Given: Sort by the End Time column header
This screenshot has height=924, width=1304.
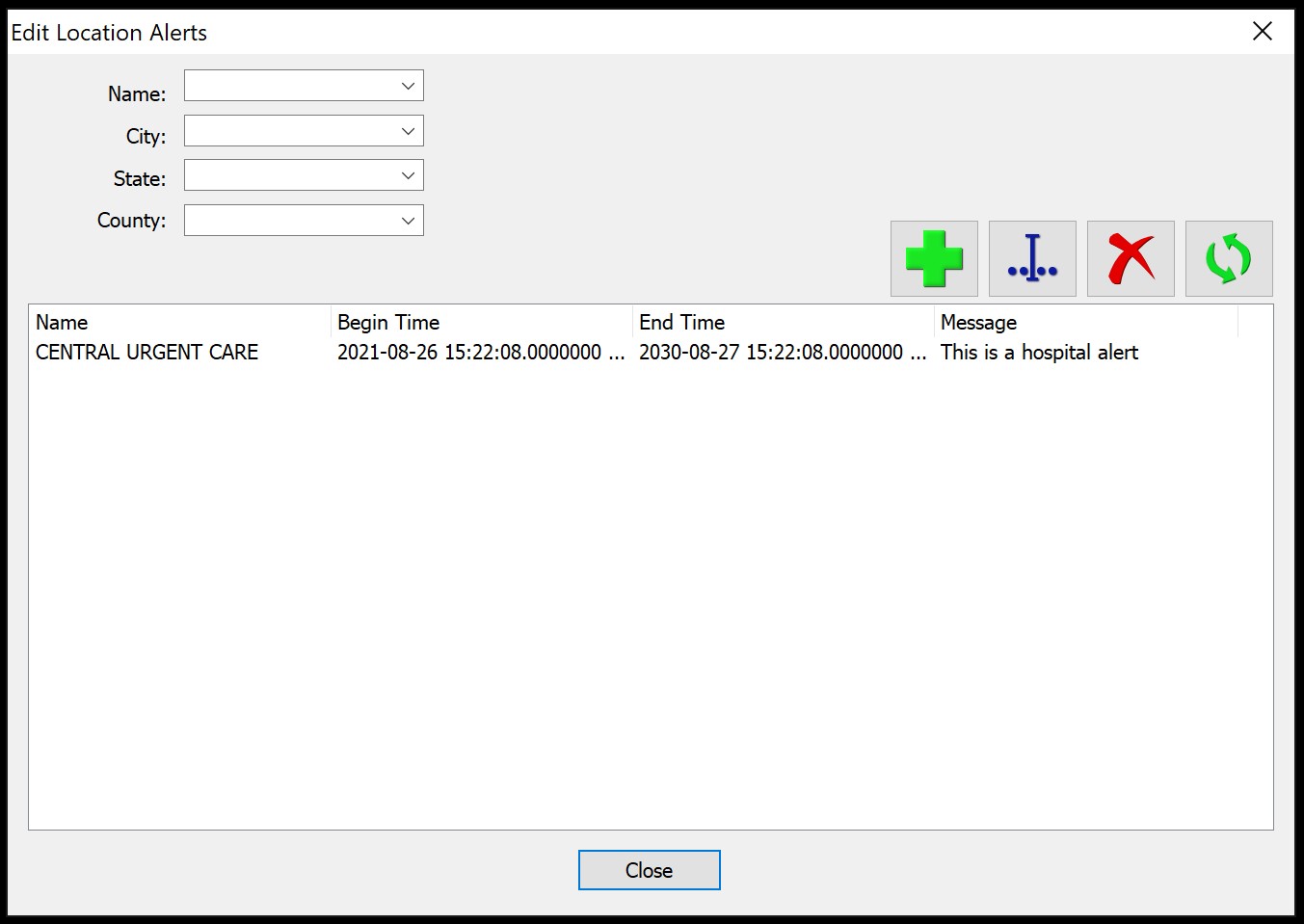Looking at the screenshot, I should coord(784,322).
